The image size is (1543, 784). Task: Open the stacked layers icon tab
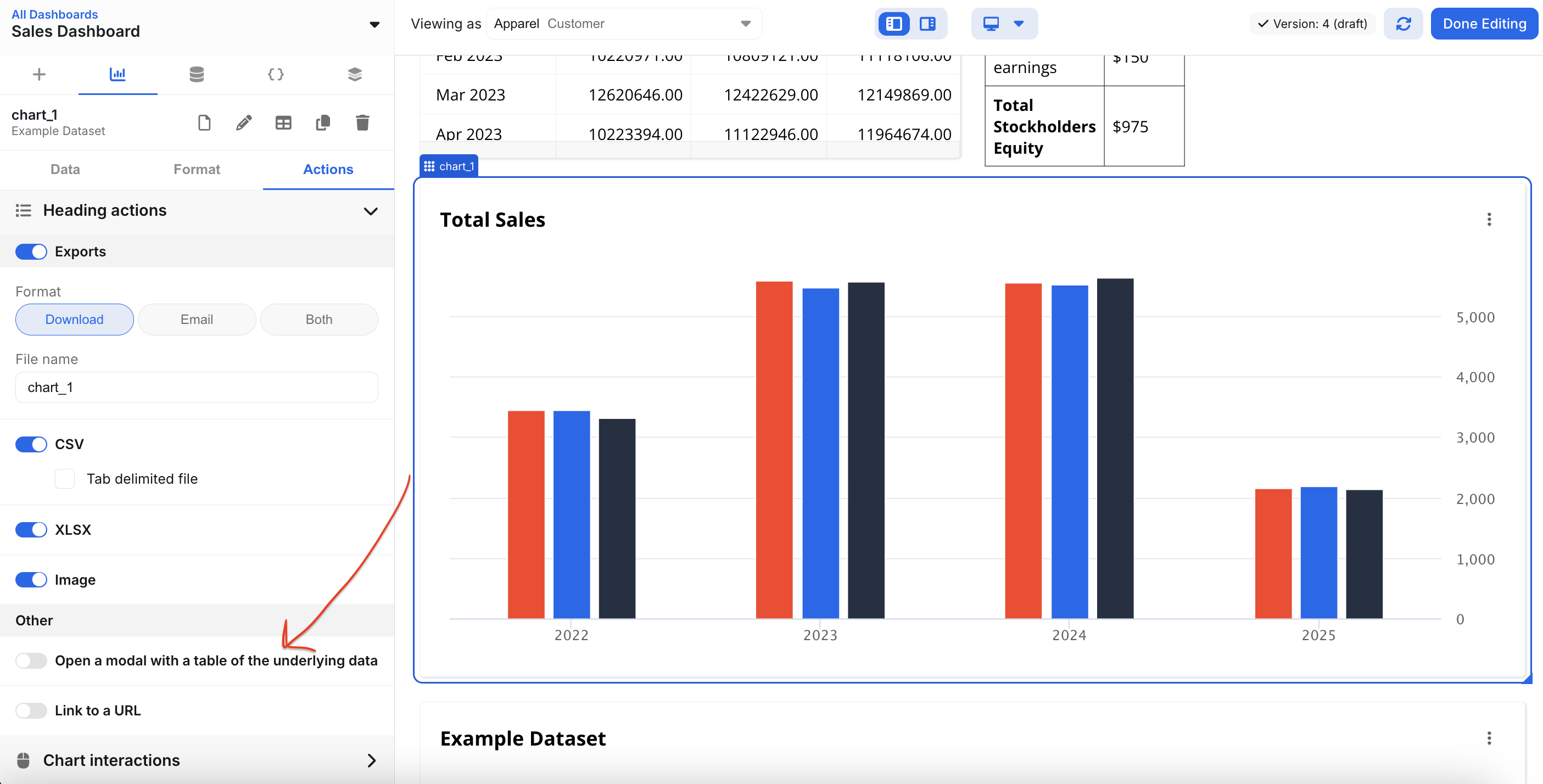pyautogui.click(x=355, y=74)
